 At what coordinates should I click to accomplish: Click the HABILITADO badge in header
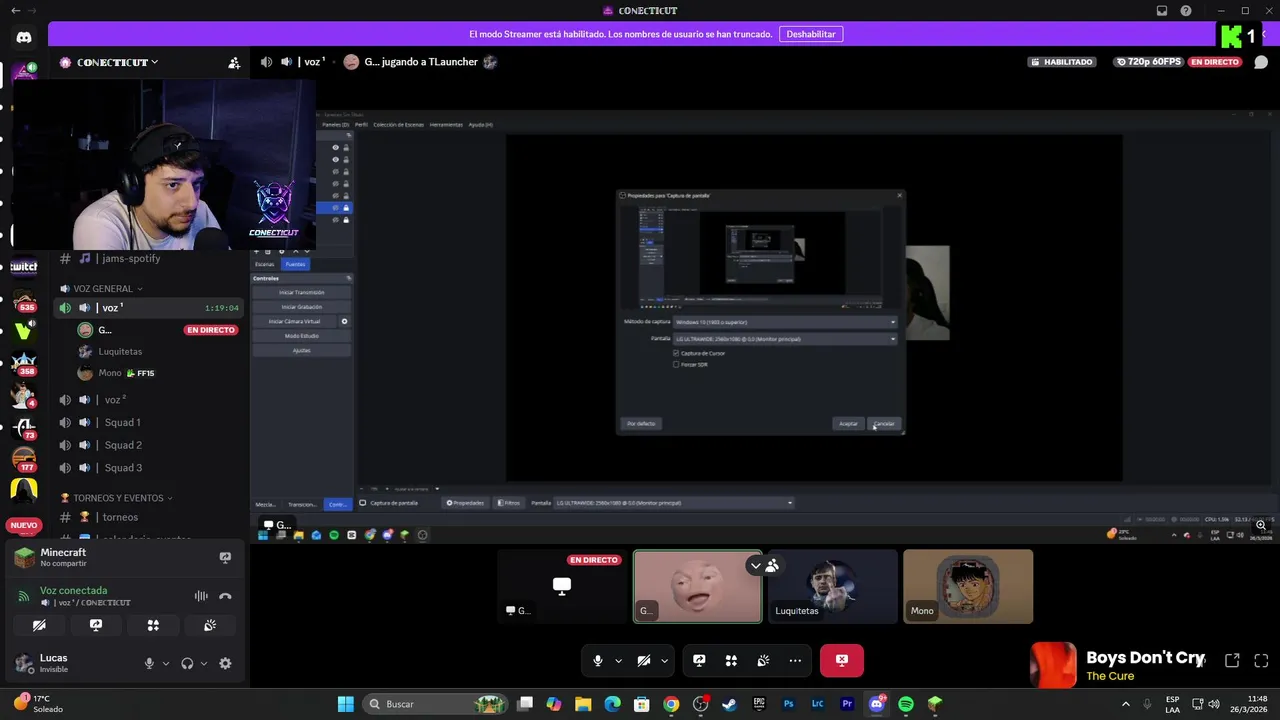pos(1061,62)
